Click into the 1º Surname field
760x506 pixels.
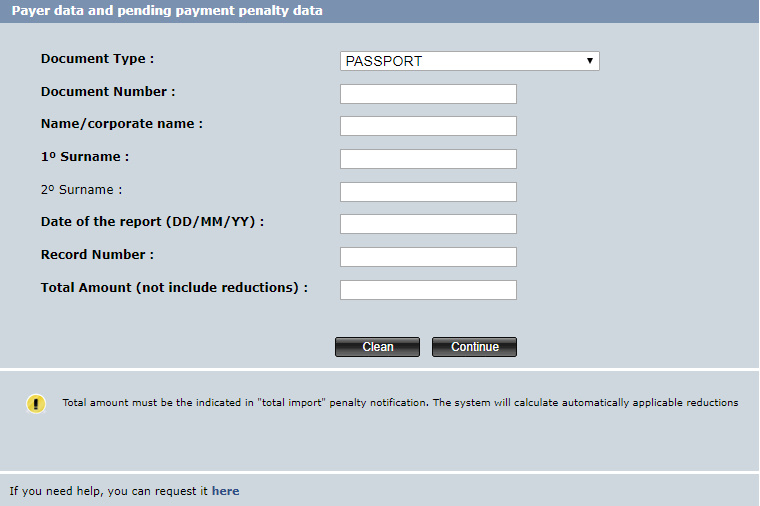click(x=428, y=159)
